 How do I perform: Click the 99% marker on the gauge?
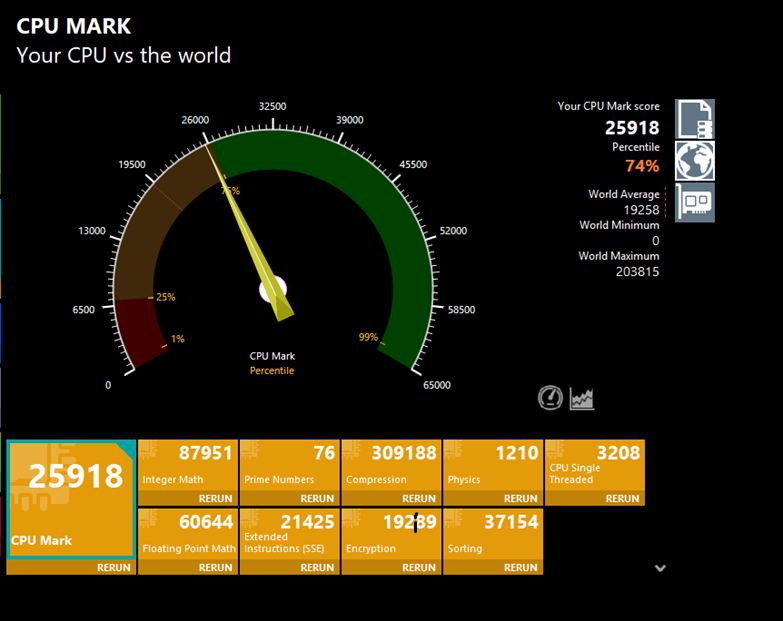[x=368, y=337]
